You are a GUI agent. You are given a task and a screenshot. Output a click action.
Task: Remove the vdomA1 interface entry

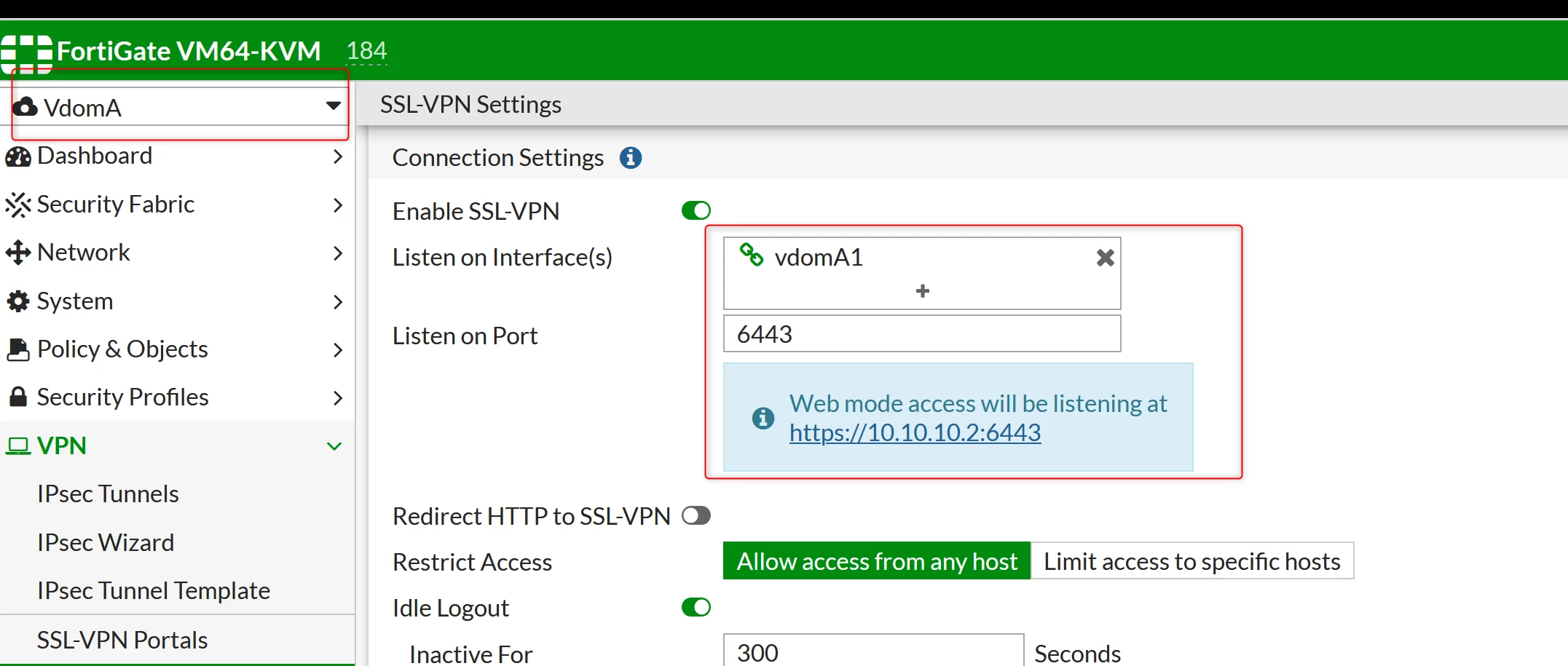coord(1106,257)
